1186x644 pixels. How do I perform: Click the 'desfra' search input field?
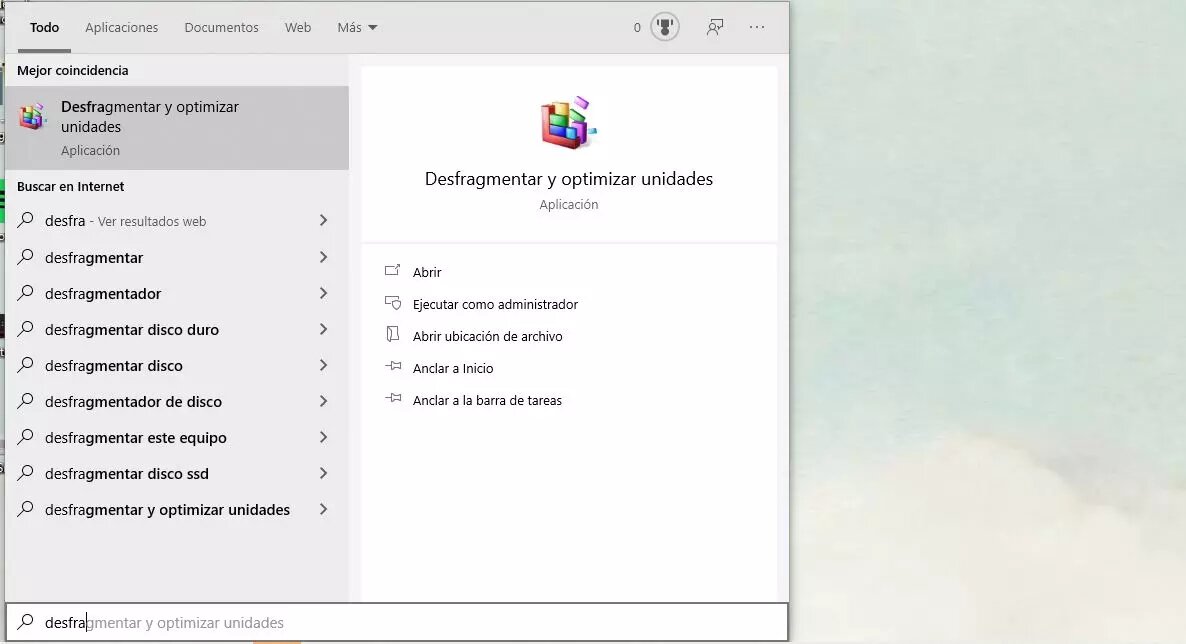click(x=397, y=622)
